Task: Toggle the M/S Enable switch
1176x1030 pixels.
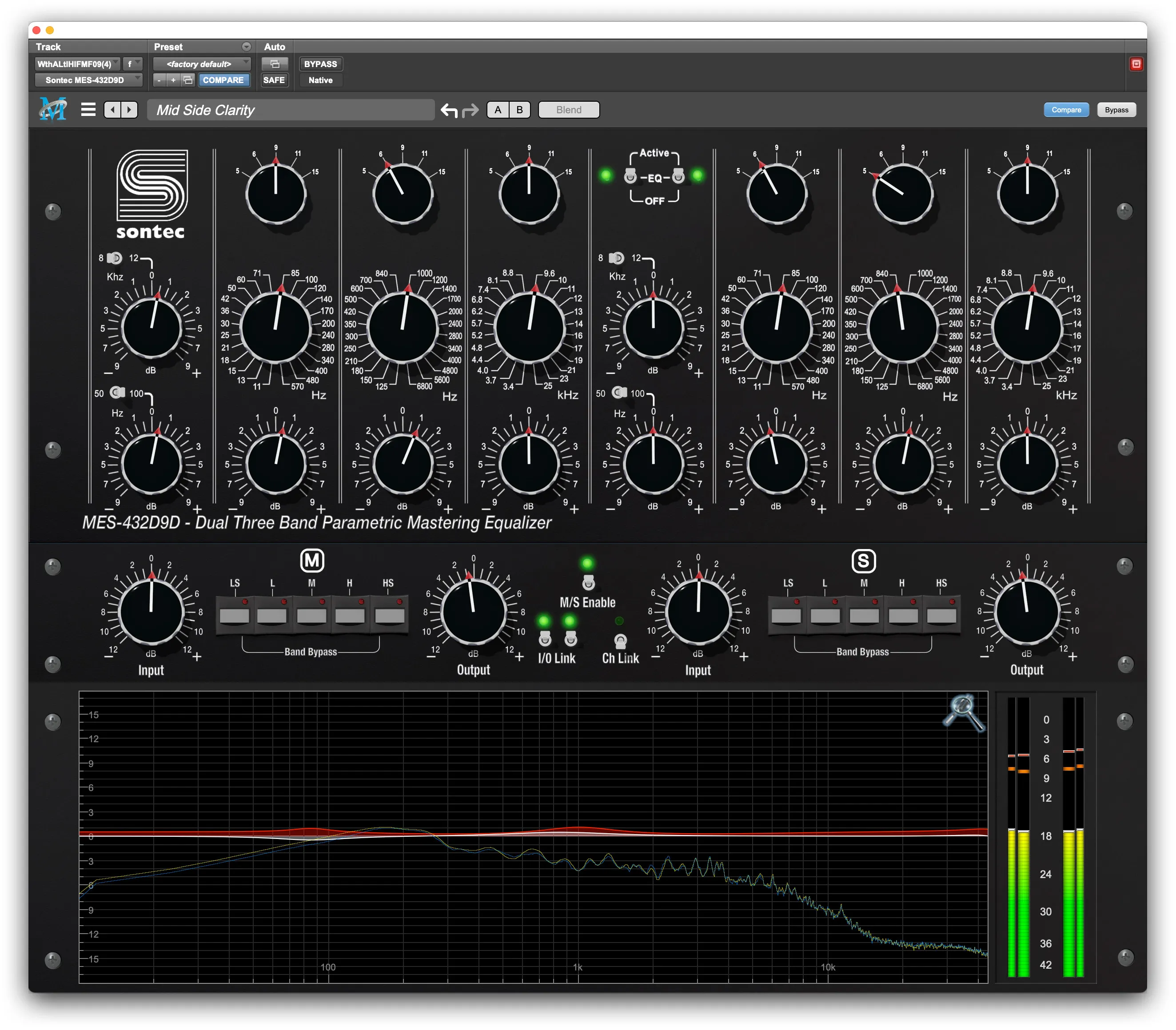Action: pos(587,583)
